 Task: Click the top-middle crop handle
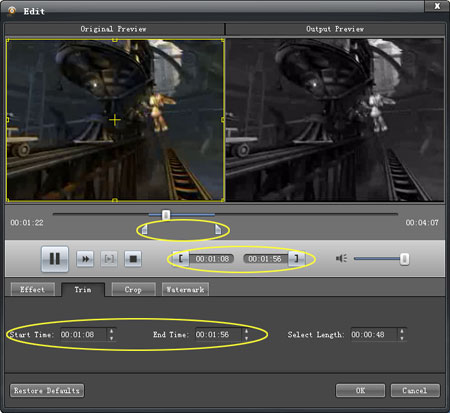pyautogui.click(x=115, y=40)
